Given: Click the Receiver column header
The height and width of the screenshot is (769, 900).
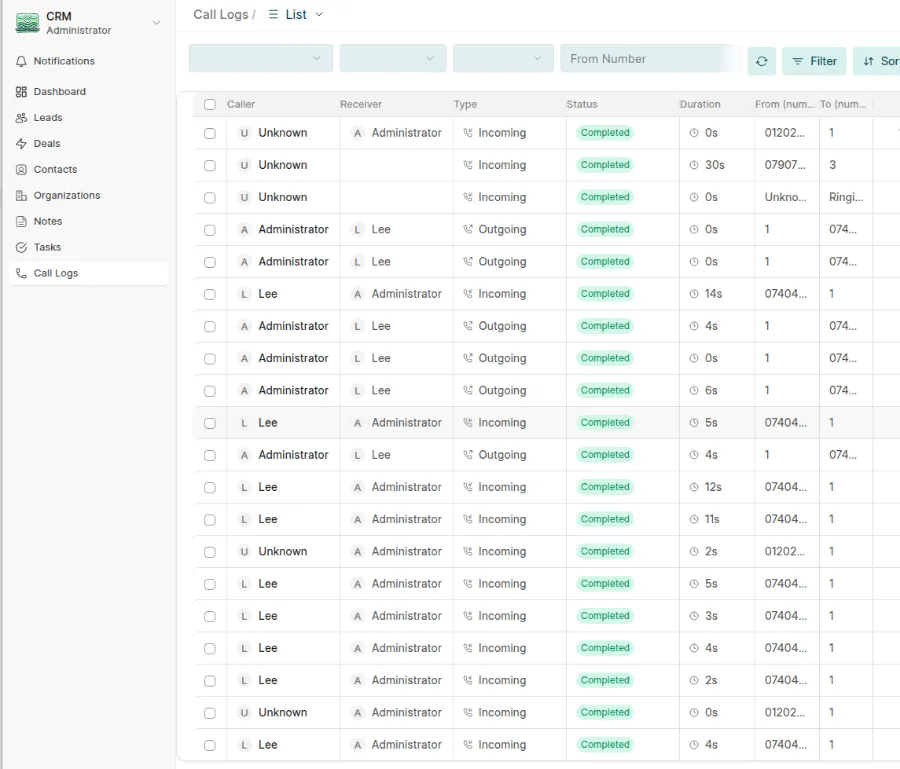Looking at the screenshot, I should pyautogui.click(x=360, y=104).
